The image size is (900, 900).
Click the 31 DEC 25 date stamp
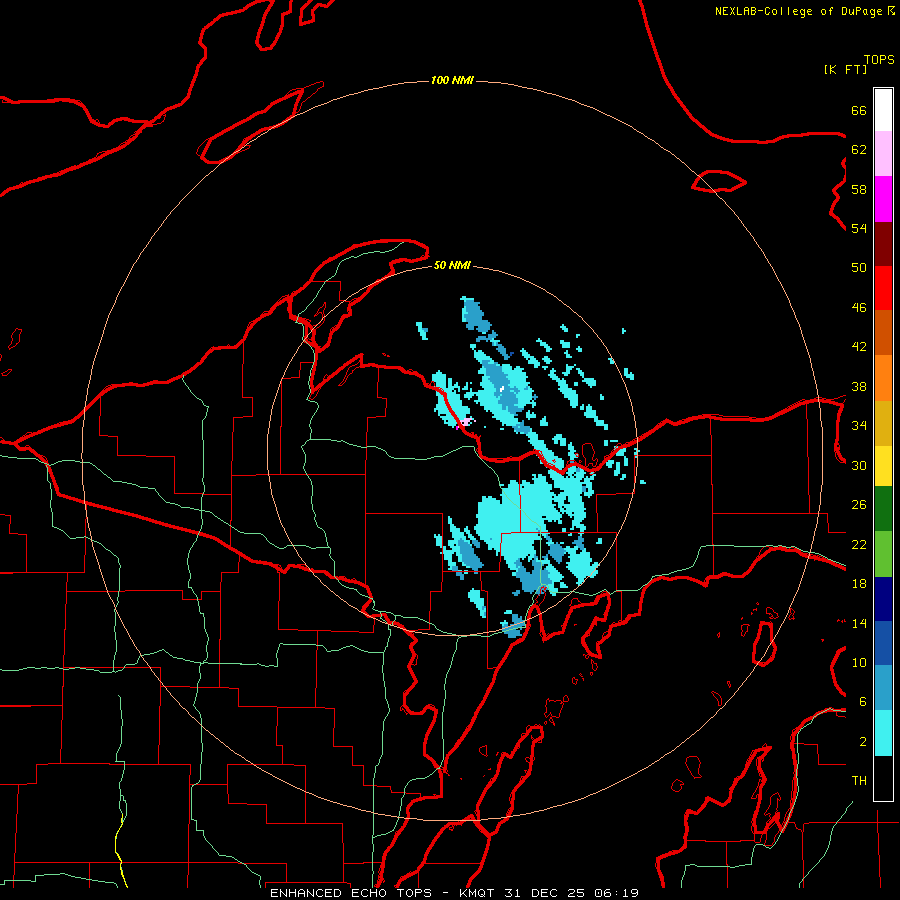tap(544, 893)
